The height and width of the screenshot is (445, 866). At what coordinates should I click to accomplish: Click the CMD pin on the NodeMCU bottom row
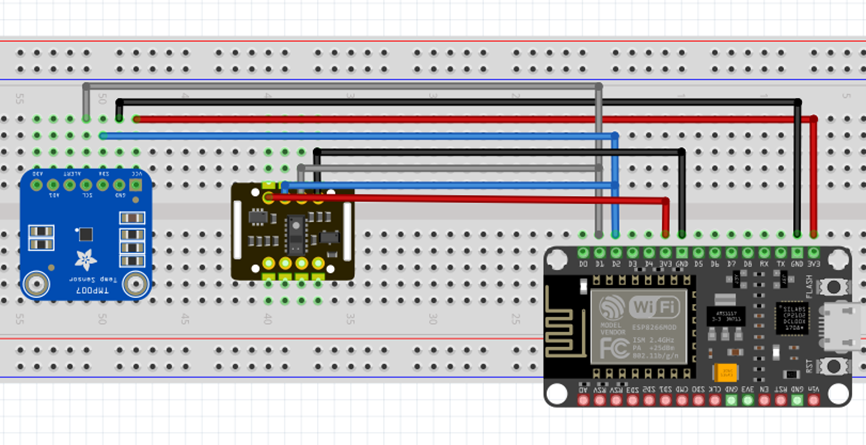[x=682, y=400]
